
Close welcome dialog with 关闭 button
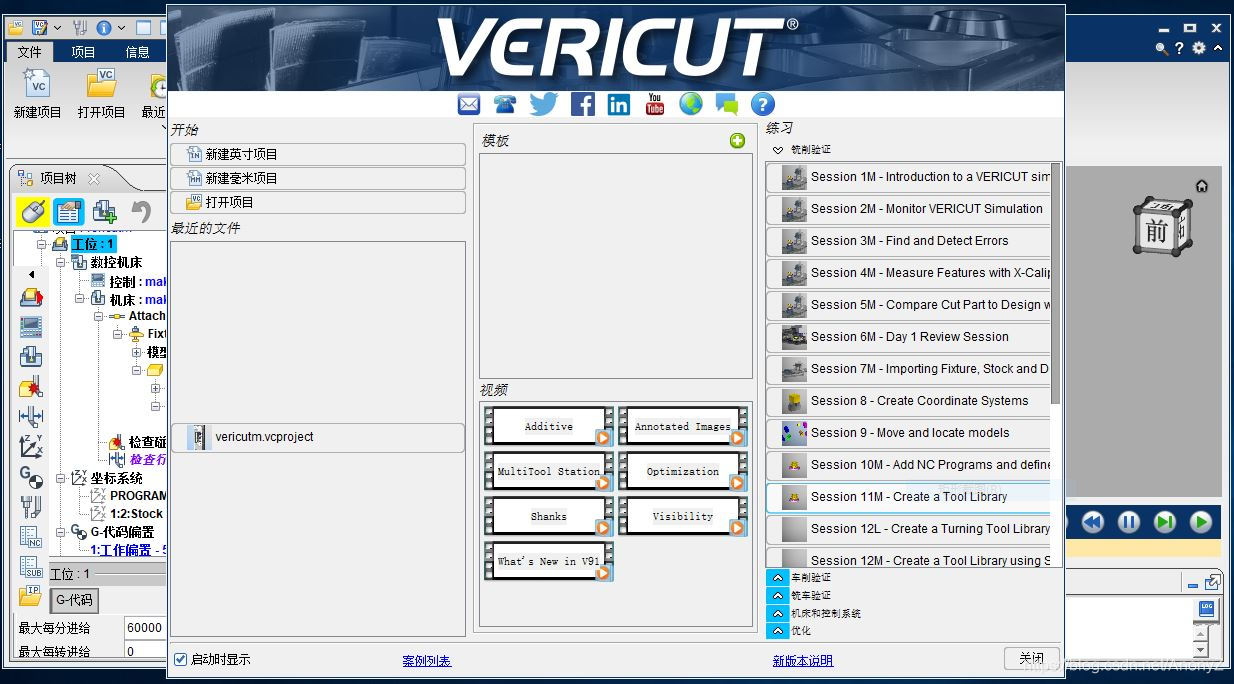pyautogui.click(x=1031, y=658)
